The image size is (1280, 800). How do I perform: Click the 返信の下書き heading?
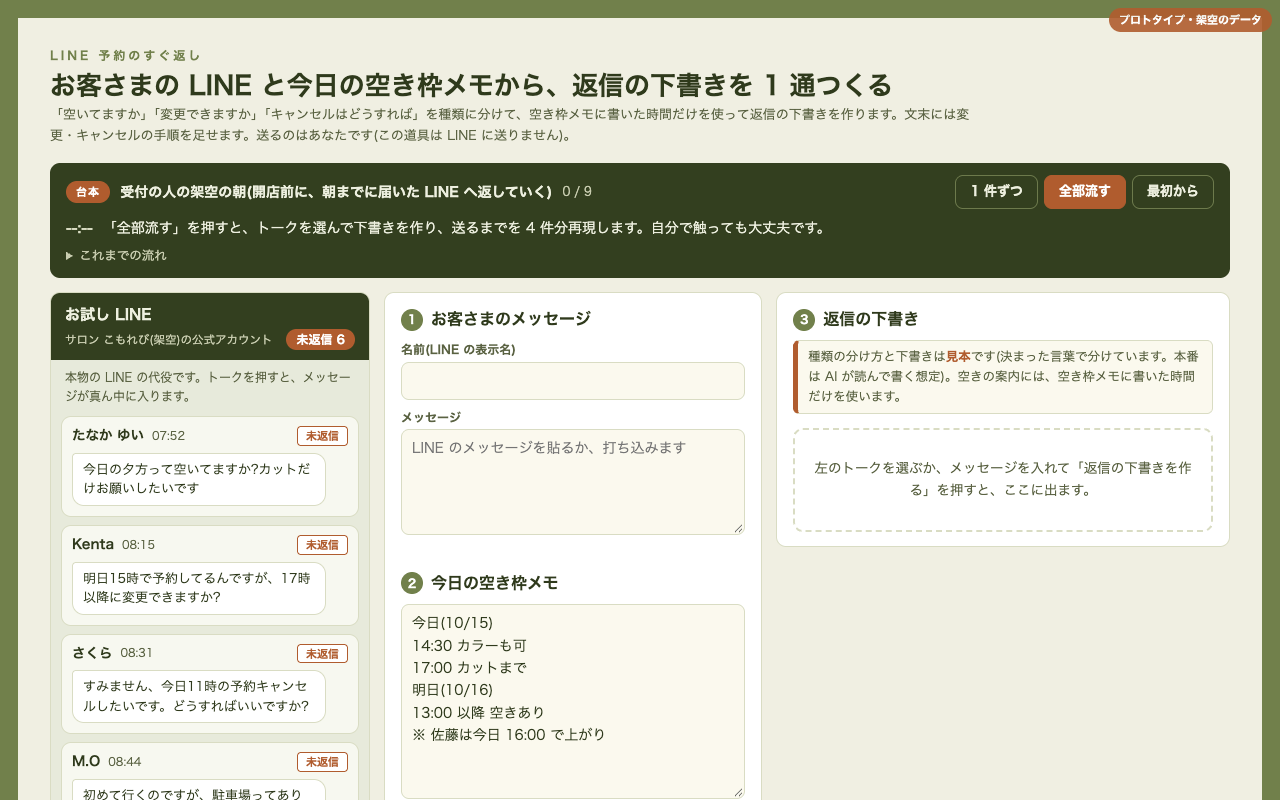pyautogui.click(x=871, y=320)
